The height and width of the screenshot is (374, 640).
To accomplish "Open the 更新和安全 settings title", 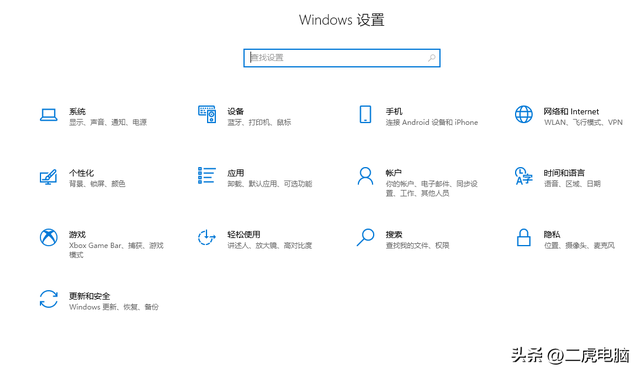I will pyautogui.click(x=89, y=296).
